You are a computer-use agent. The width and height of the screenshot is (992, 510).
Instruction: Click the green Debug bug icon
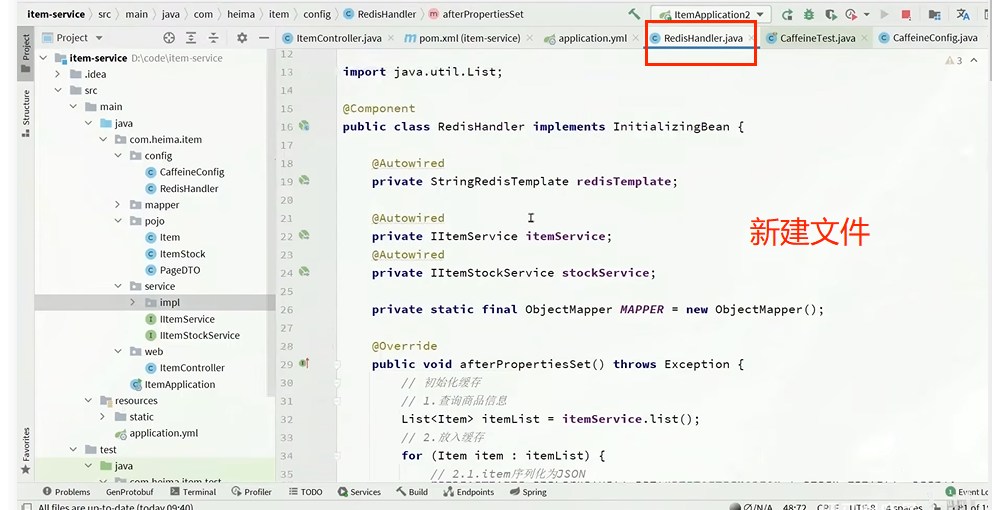pyautogui.click(x=809, y=14)
